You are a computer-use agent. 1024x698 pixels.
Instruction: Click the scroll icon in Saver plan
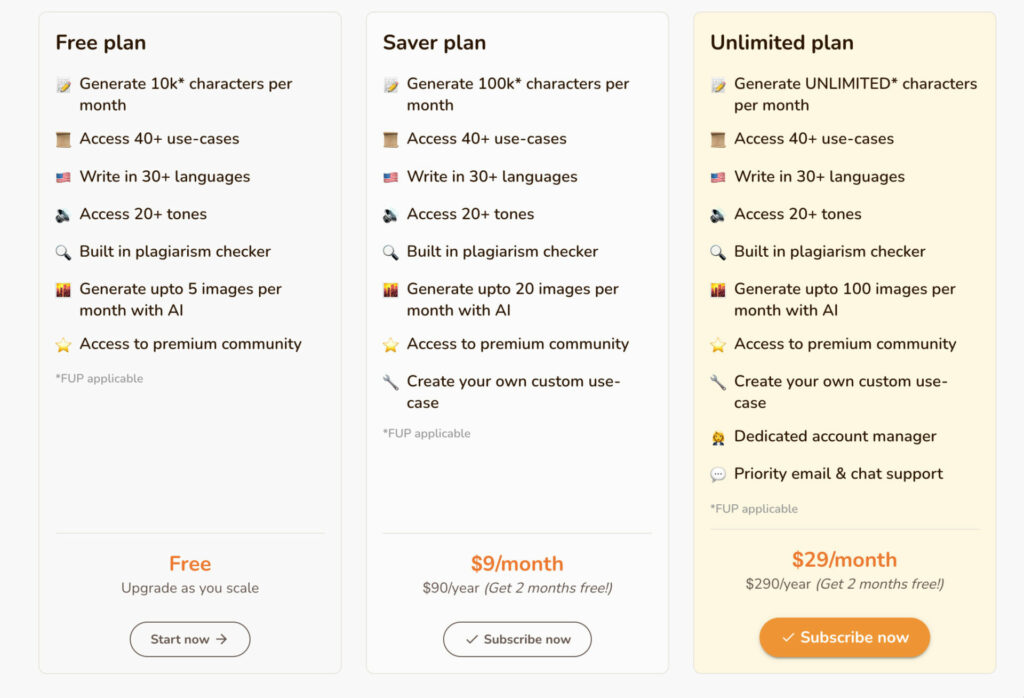391,140
